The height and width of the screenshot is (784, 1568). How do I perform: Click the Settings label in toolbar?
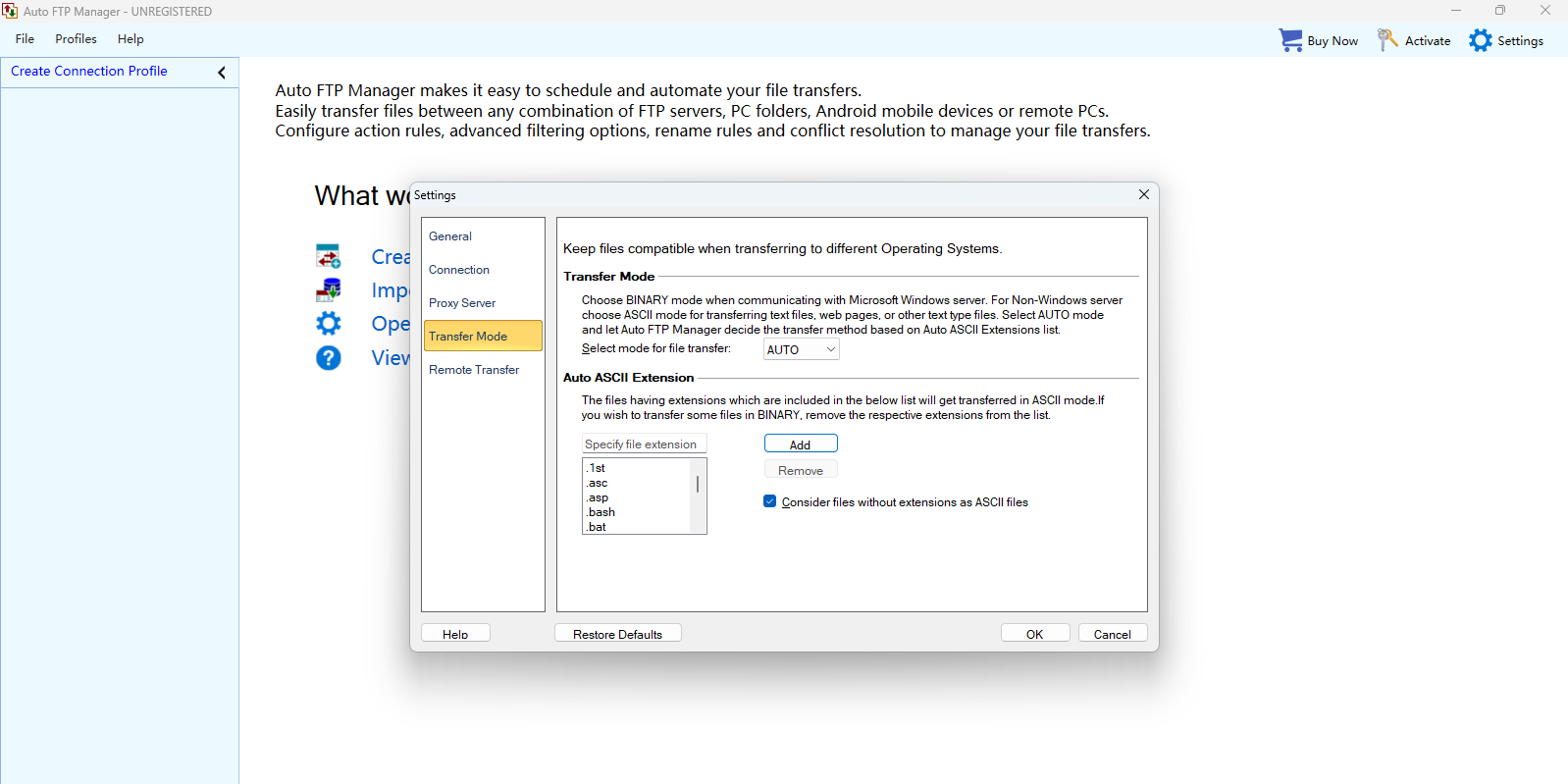tap(1520, 41)
